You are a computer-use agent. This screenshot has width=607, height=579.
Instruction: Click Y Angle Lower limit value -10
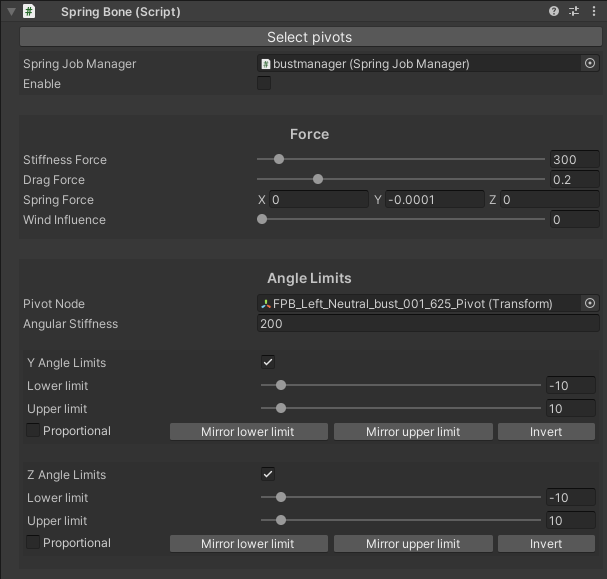tap(571, 385)
